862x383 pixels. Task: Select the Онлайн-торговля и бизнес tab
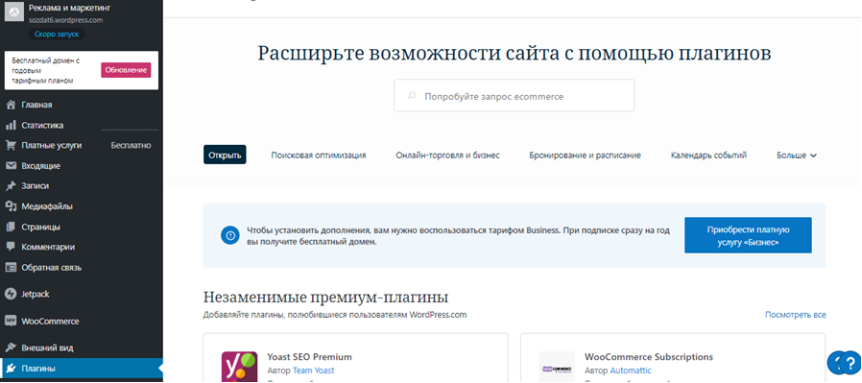coord(447,156)
